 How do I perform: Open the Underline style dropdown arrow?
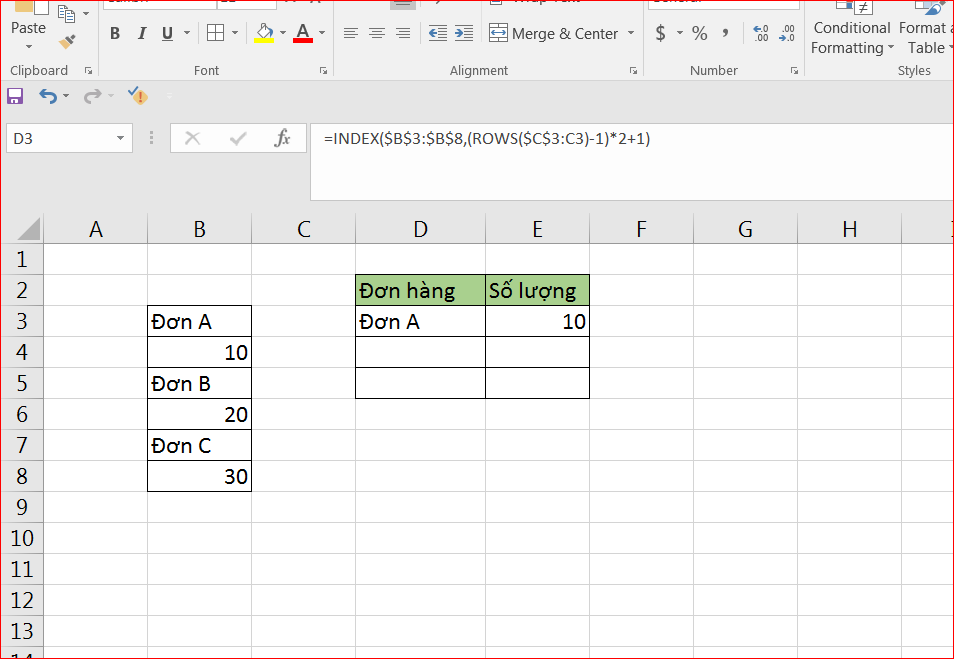pyautogui.click(x=187, y=33)
